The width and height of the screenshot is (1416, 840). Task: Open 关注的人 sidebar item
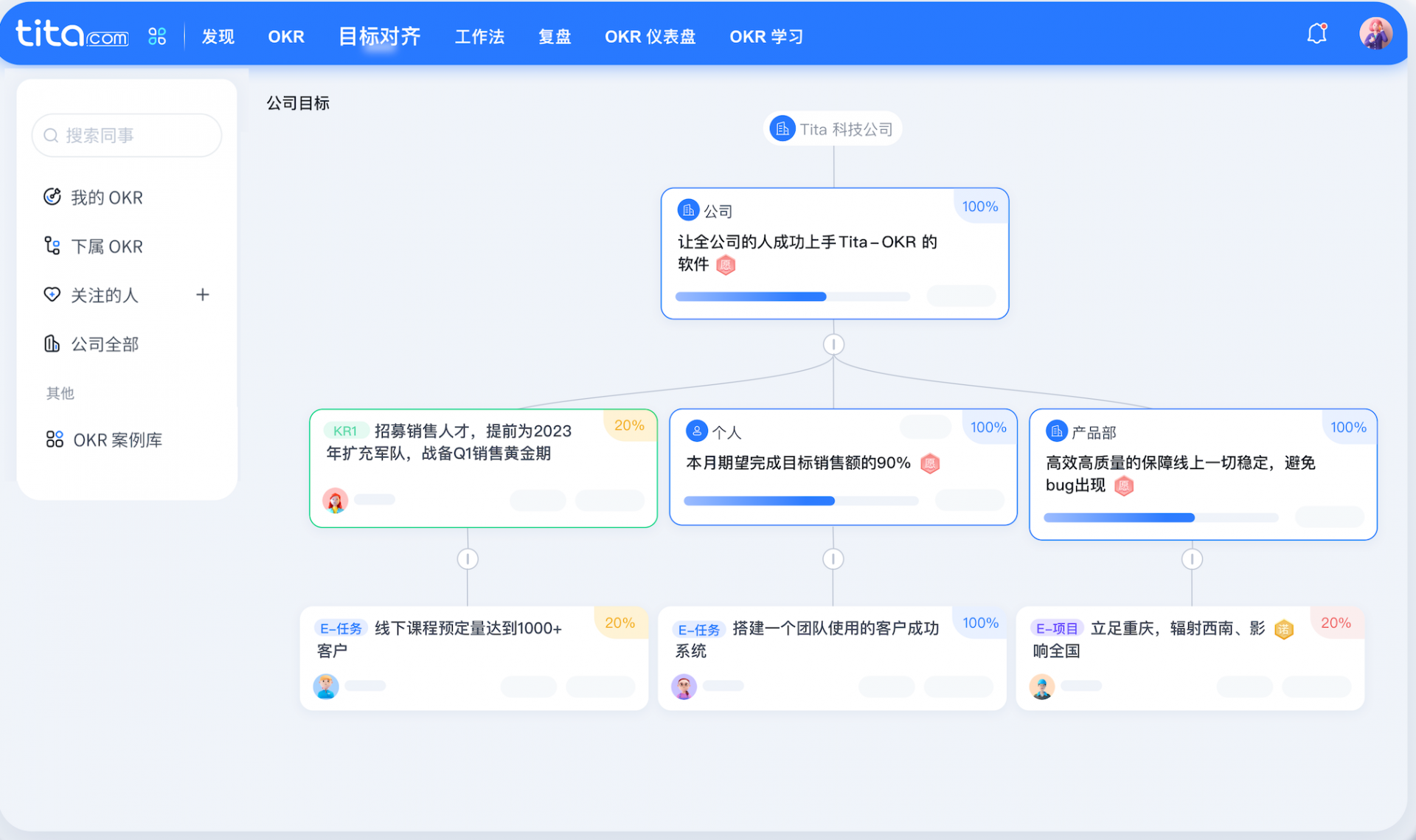[105, 296]
